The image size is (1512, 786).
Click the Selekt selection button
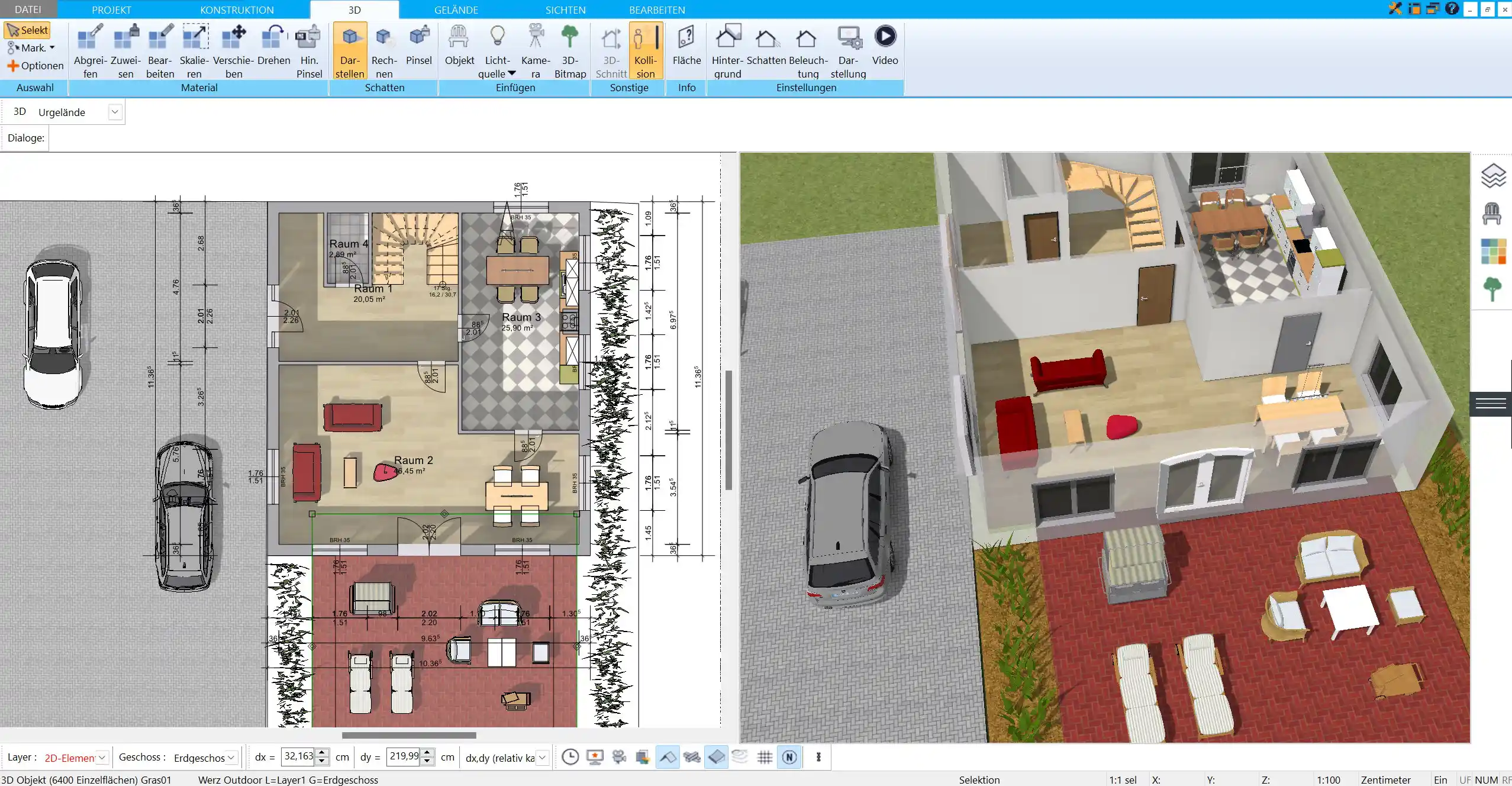tap(27, 30)
